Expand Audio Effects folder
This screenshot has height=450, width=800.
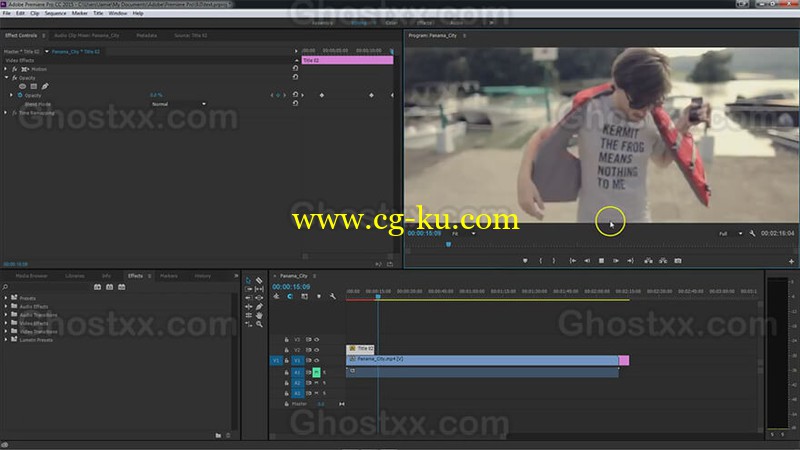pyautogui.click(x=6, y=306)
